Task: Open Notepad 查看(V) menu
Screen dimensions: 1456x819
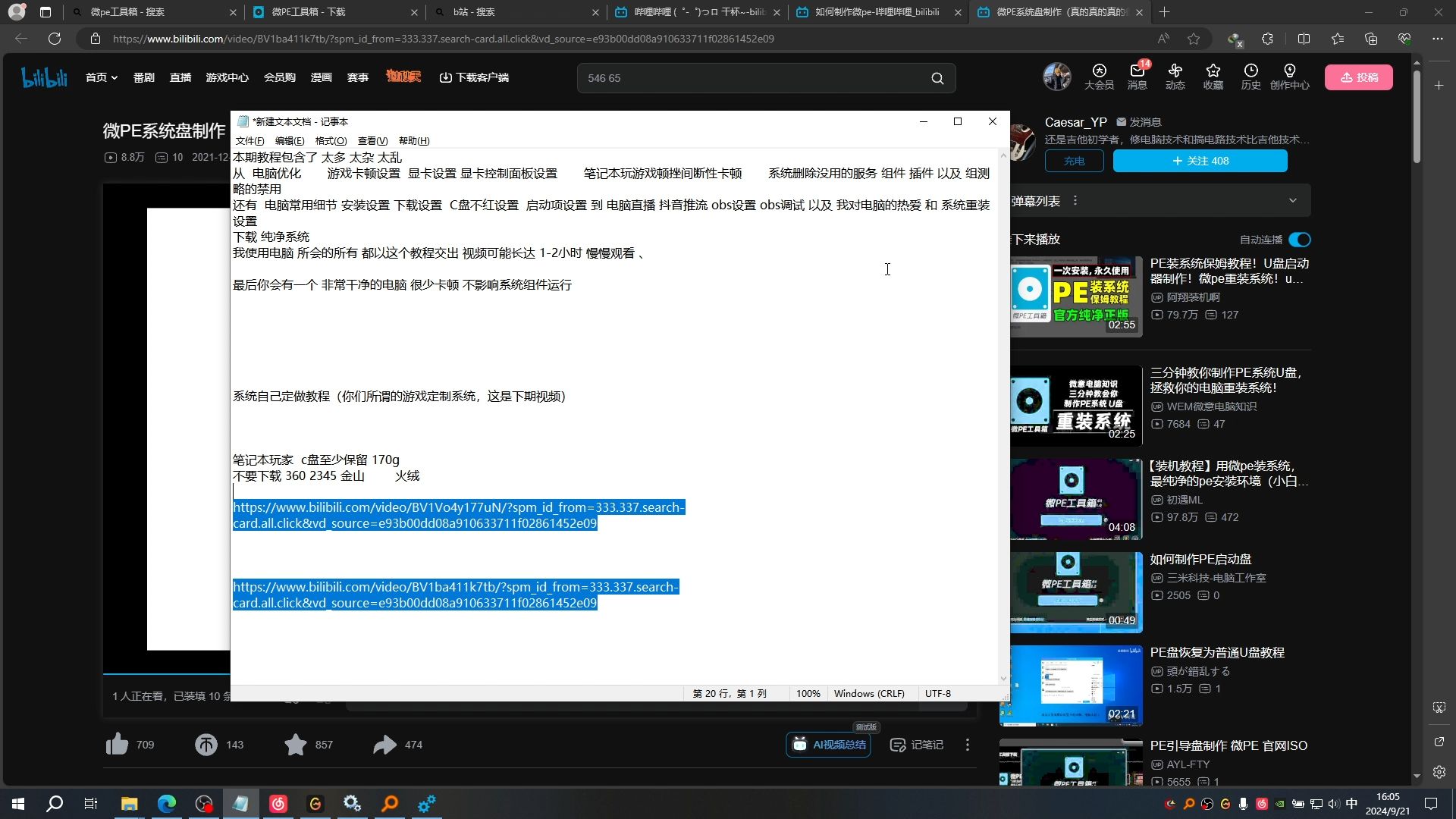Action: pyautogui.click(x=372, y=141)
